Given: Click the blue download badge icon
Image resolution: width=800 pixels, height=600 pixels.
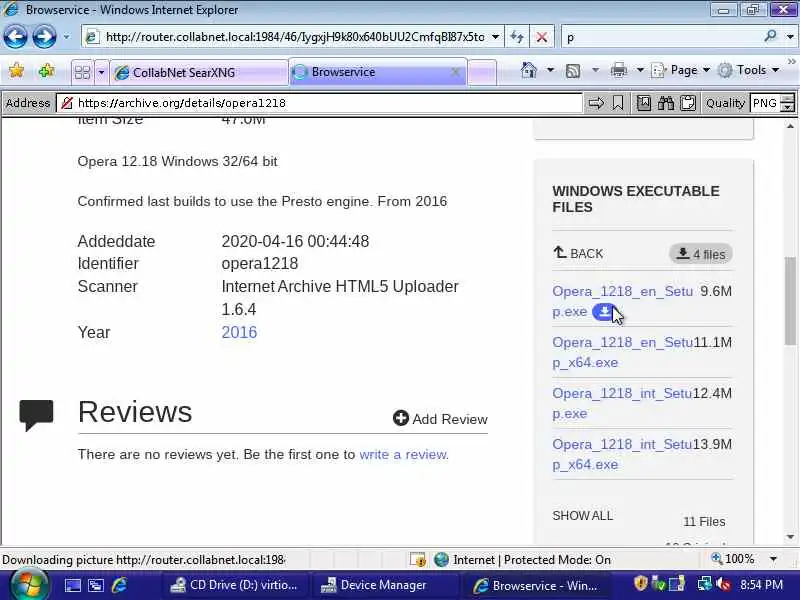Looking at the screenshot, I should [x=605, y=311].
